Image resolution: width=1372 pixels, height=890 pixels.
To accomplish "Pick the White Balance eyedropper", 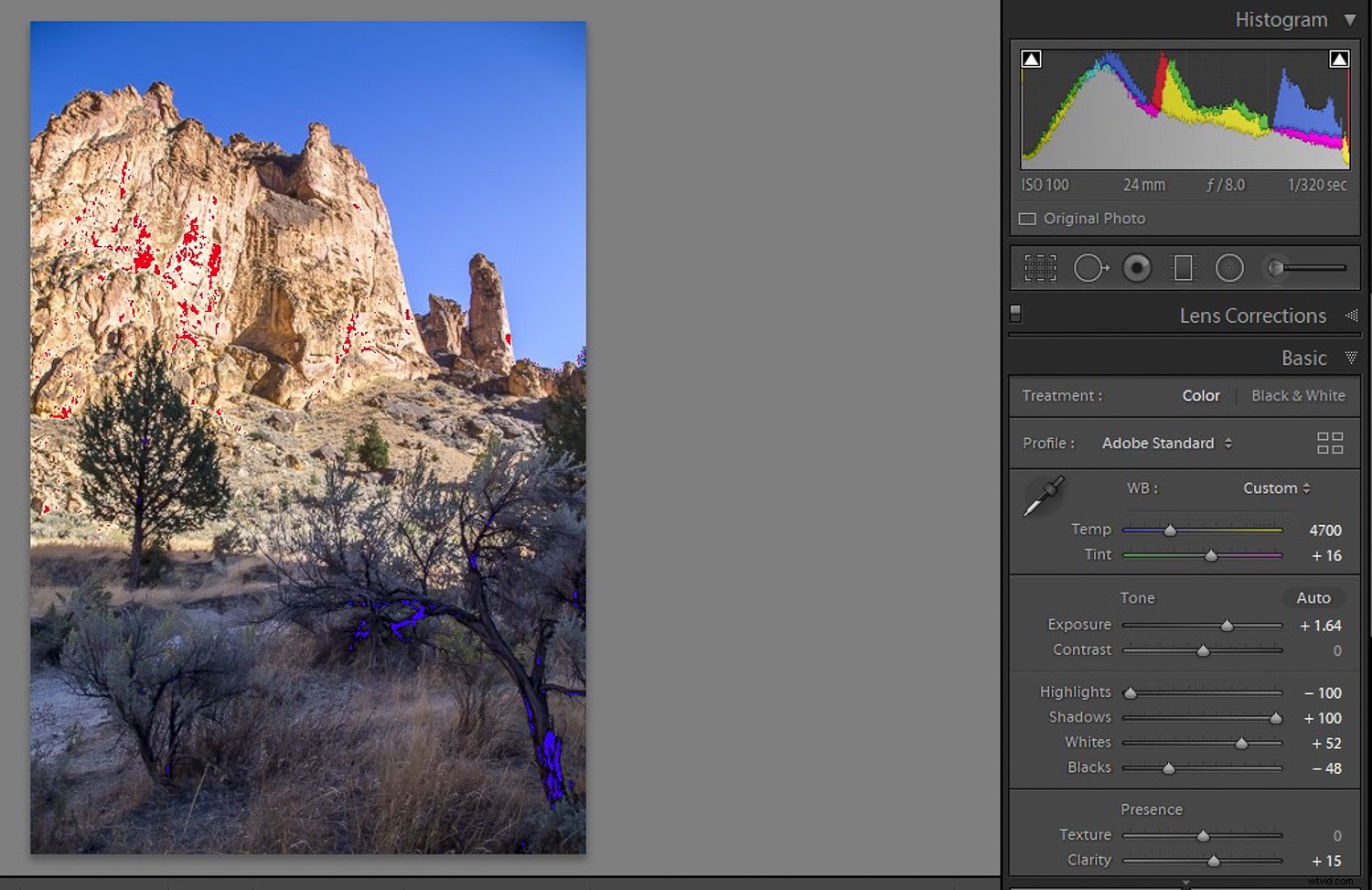I will point(1043,496).
